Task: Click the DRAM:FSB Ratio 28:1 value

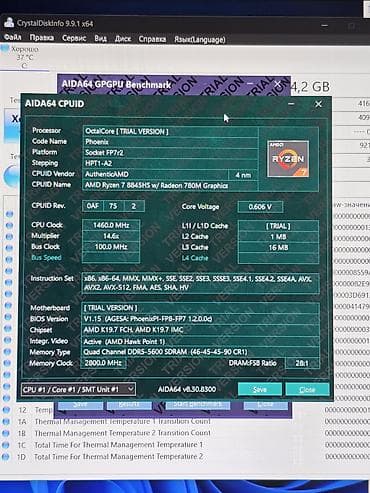Action: coord(302,363)
